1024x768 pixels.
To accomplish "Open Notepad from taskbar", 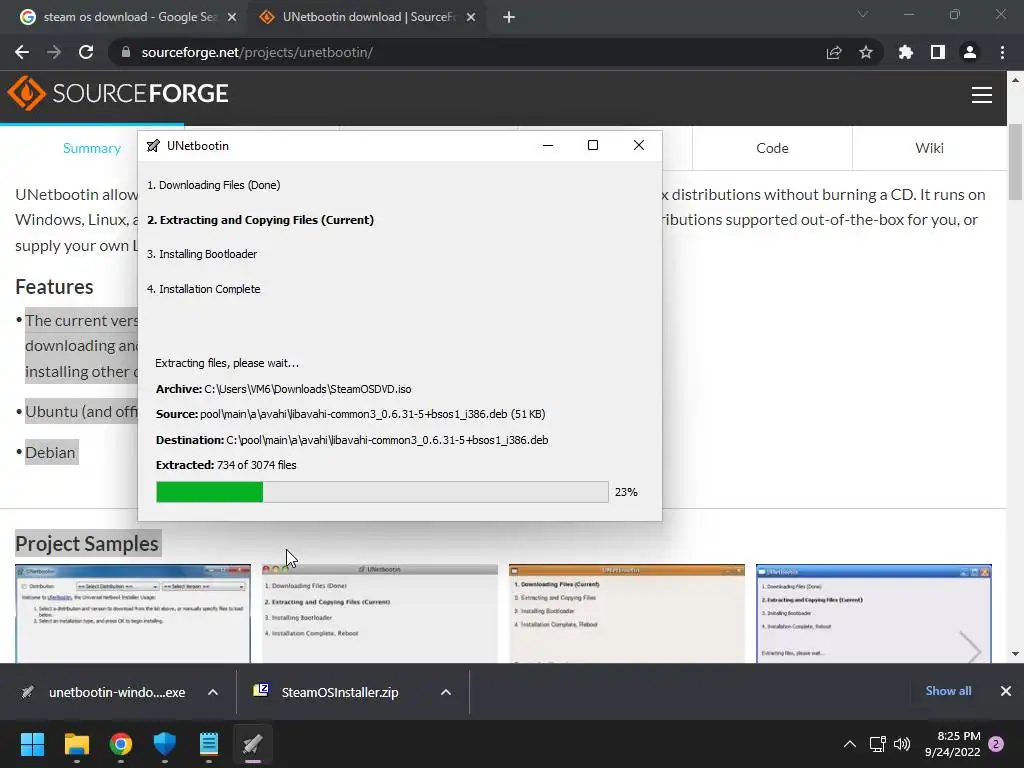I will pos(209,744).
